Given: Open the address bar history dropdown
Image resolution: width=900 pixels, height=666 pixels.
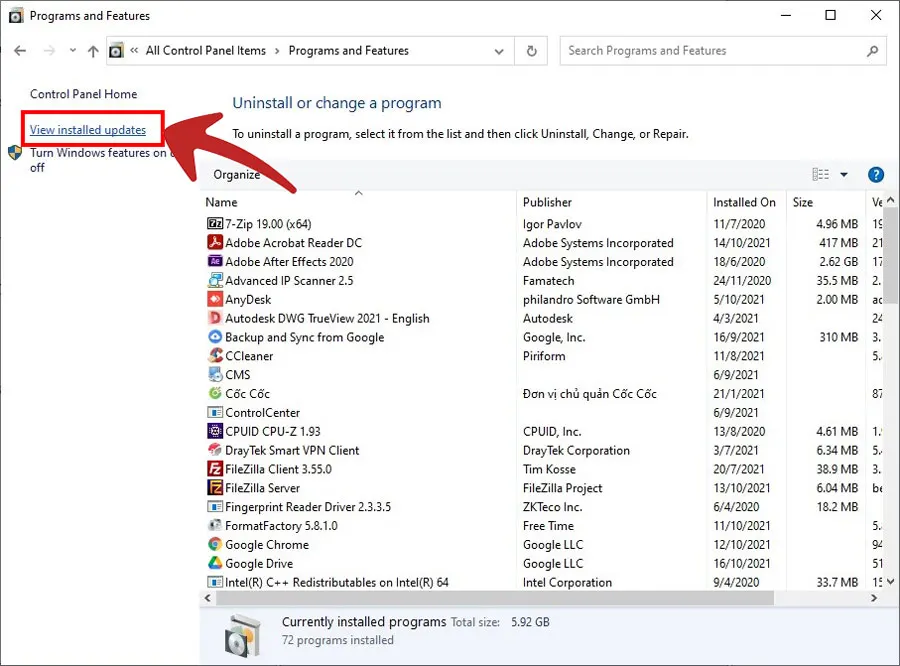Looking at the screenshot, I should tap(499, 51).
